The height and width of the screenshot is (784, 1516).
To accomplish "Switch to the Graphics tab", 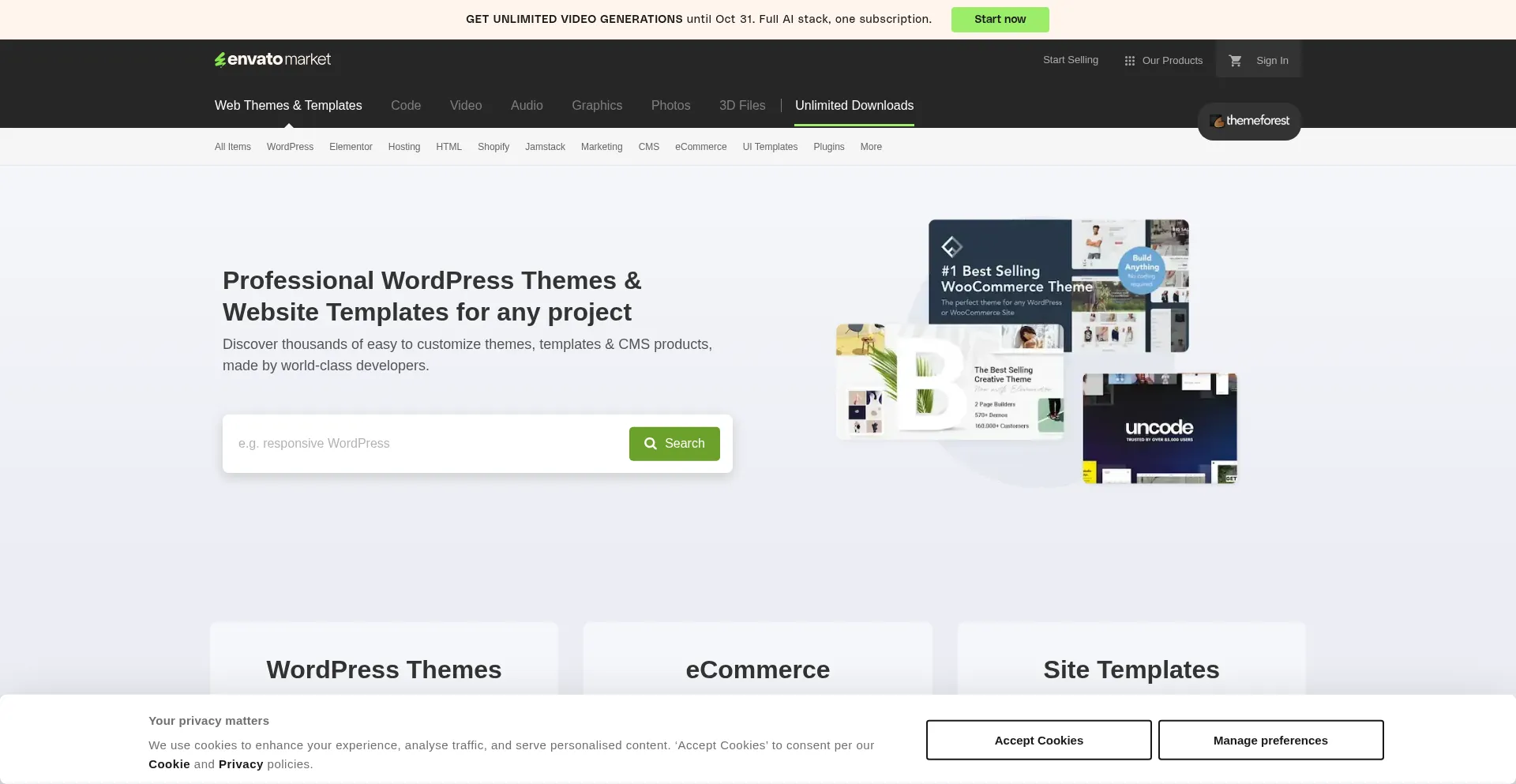I will click(597, 106).
